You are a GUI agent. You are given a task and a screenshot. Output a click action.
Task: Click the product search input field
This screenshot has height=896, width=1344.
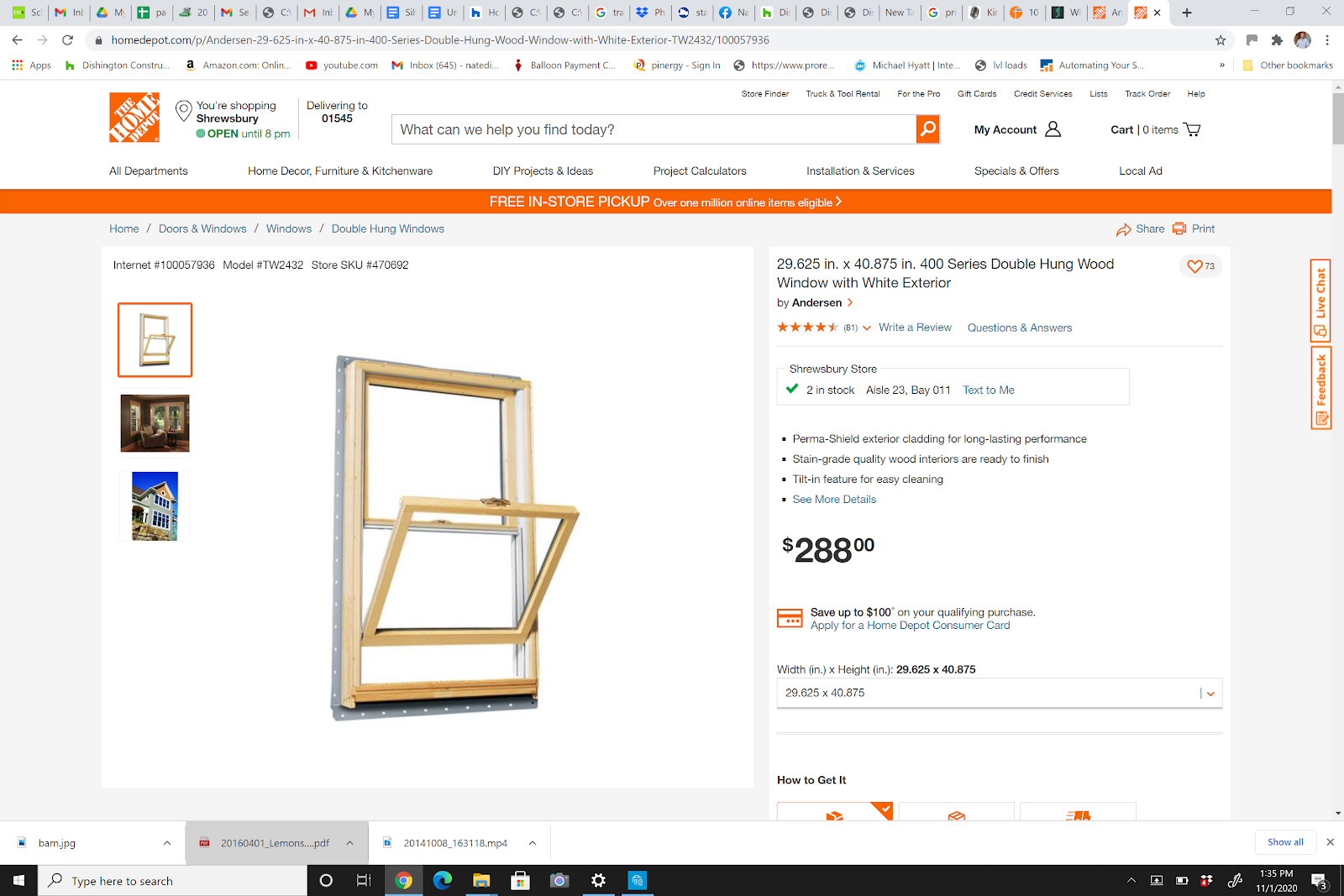(x=654, y=129)
